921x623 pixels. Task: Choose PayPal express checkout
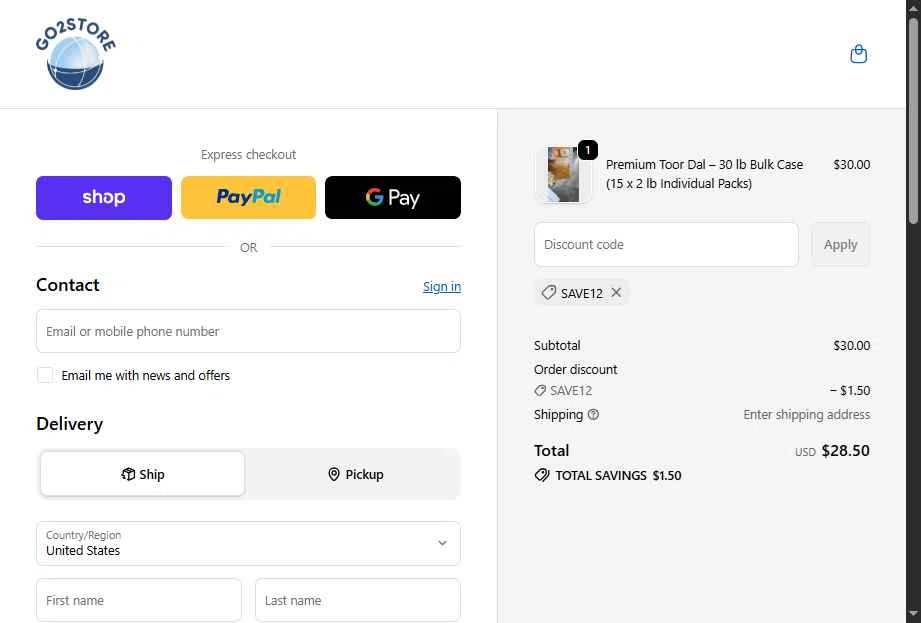tap(248, 197)
